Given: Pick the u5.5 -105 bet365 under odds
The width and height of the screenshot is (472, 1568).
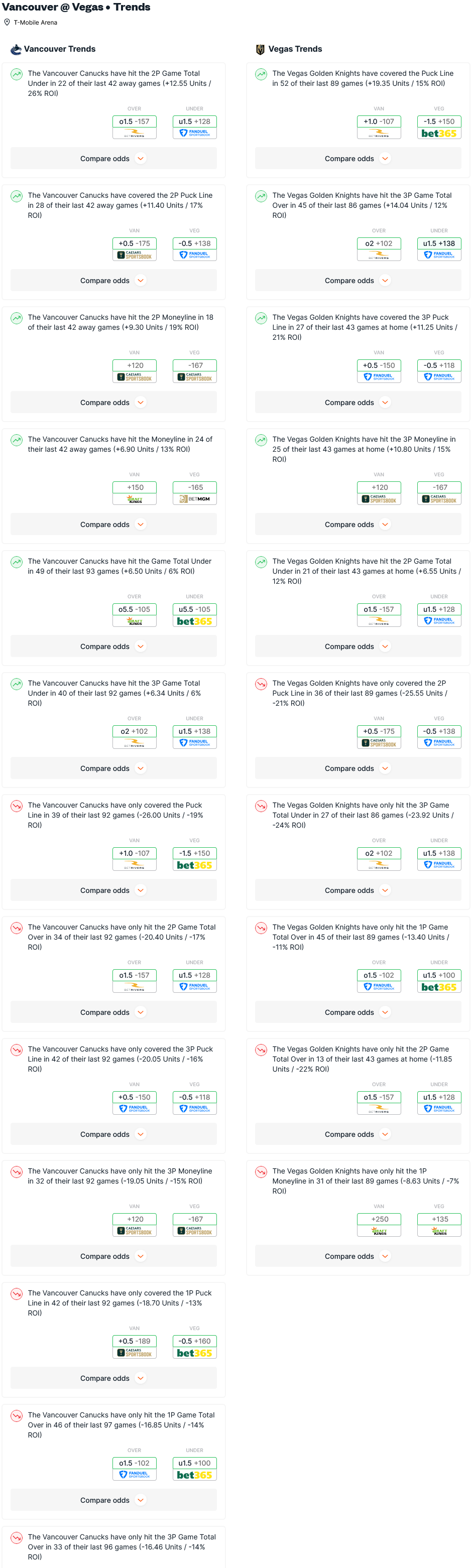Looking at the screenshot, I should (x=195, y=615).
